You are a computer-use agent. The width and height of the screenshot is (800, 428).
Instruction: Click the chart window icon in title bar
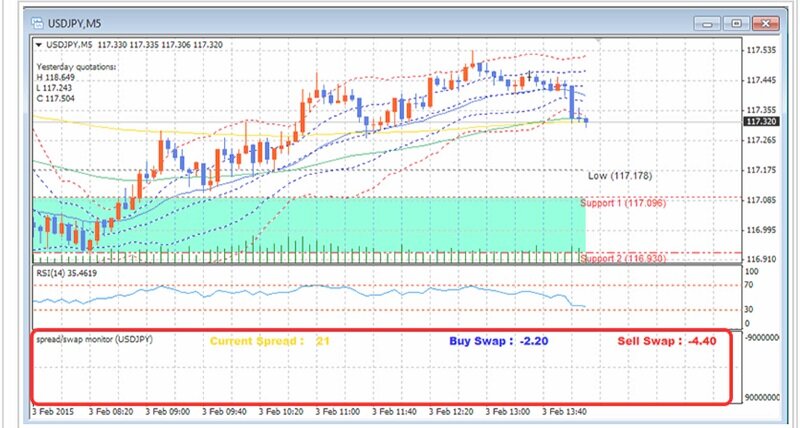pyautogui.click(x=37, y=22)
